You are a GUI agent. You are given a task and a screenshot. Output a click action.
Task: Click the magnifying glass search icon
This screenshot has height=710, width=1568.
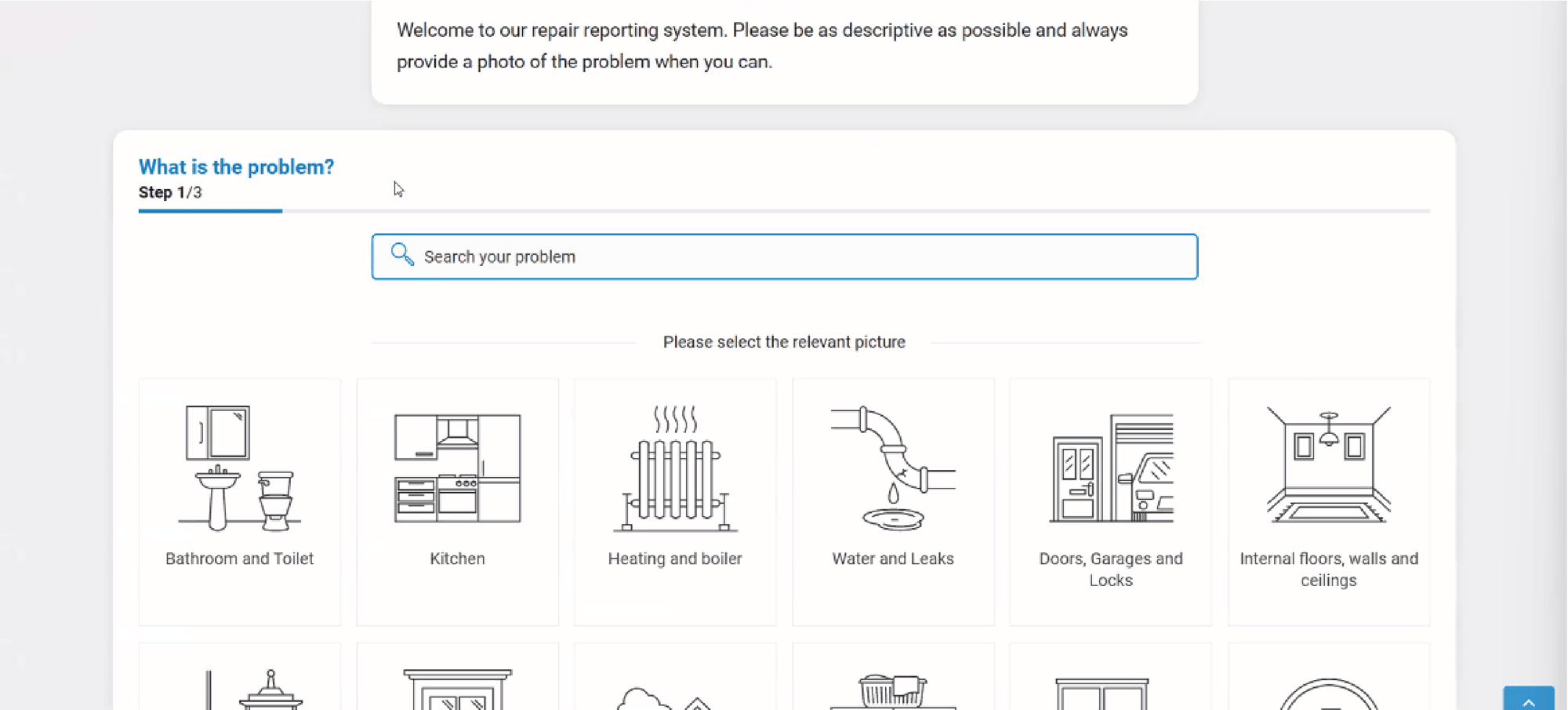[402, 255]
